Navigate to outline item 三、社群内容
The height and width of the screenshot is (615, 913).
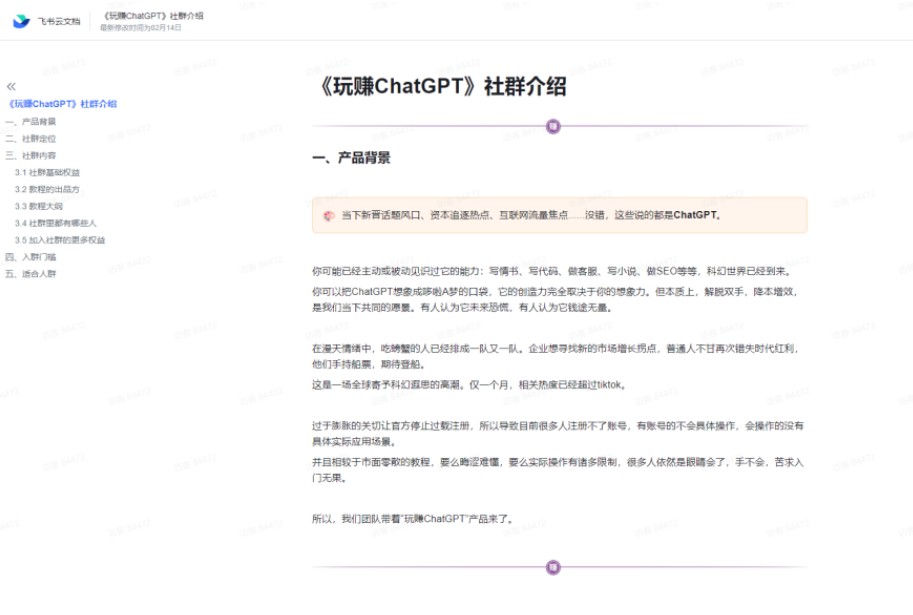31,155
